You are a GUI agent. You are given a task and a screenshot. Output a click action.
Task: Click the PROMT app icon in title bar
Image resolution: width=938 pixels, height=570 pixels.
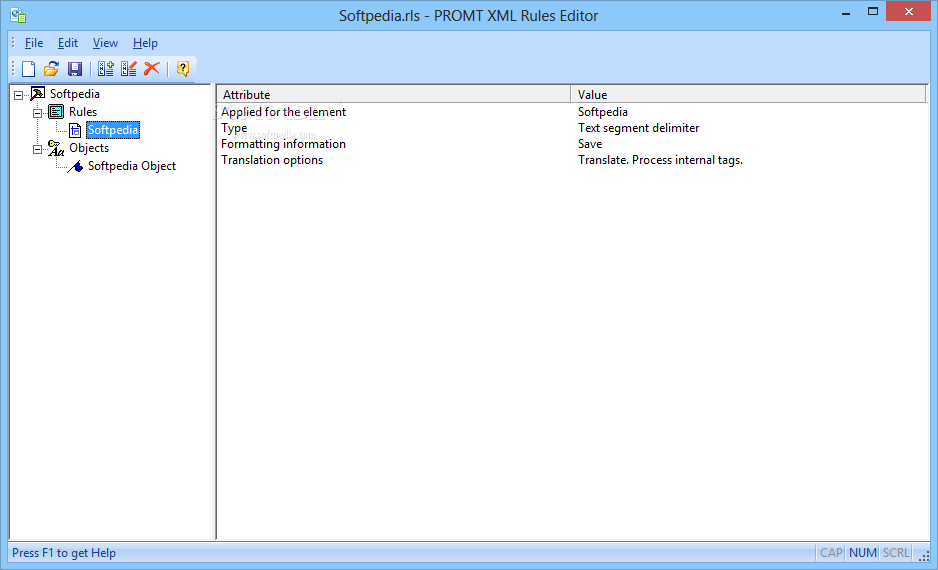click(19, 16)
